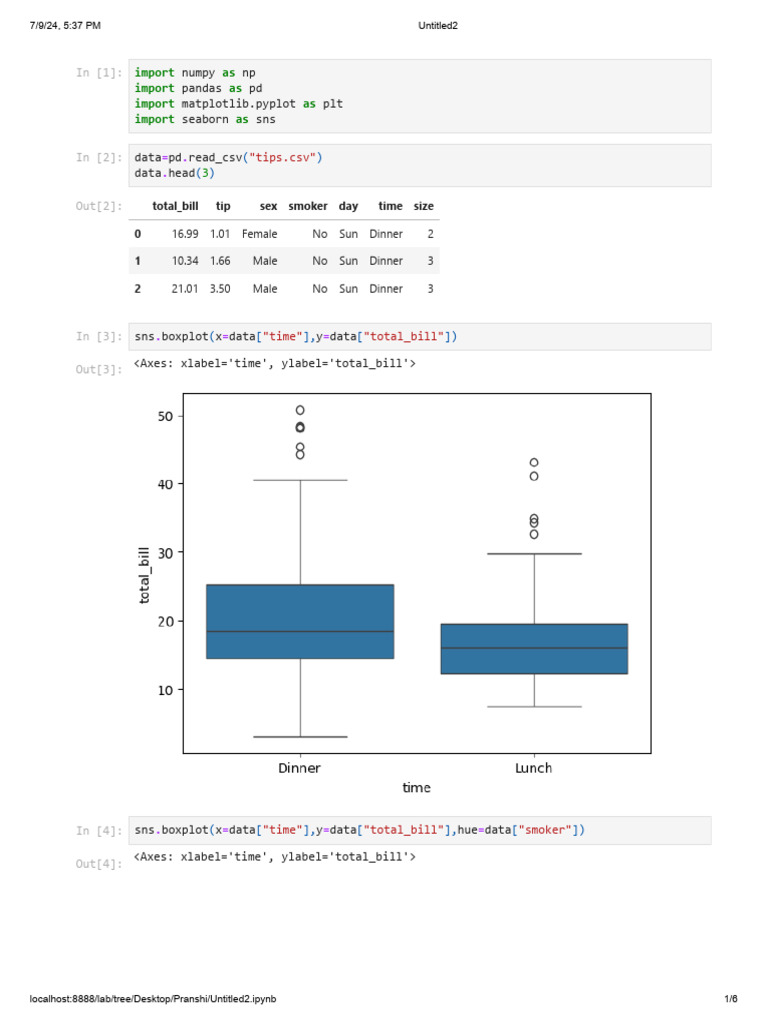The width and height of the screenshot is (768, 1024).
Task: Click inside the read_csv code cell
Action: click(x=420, y=165)
